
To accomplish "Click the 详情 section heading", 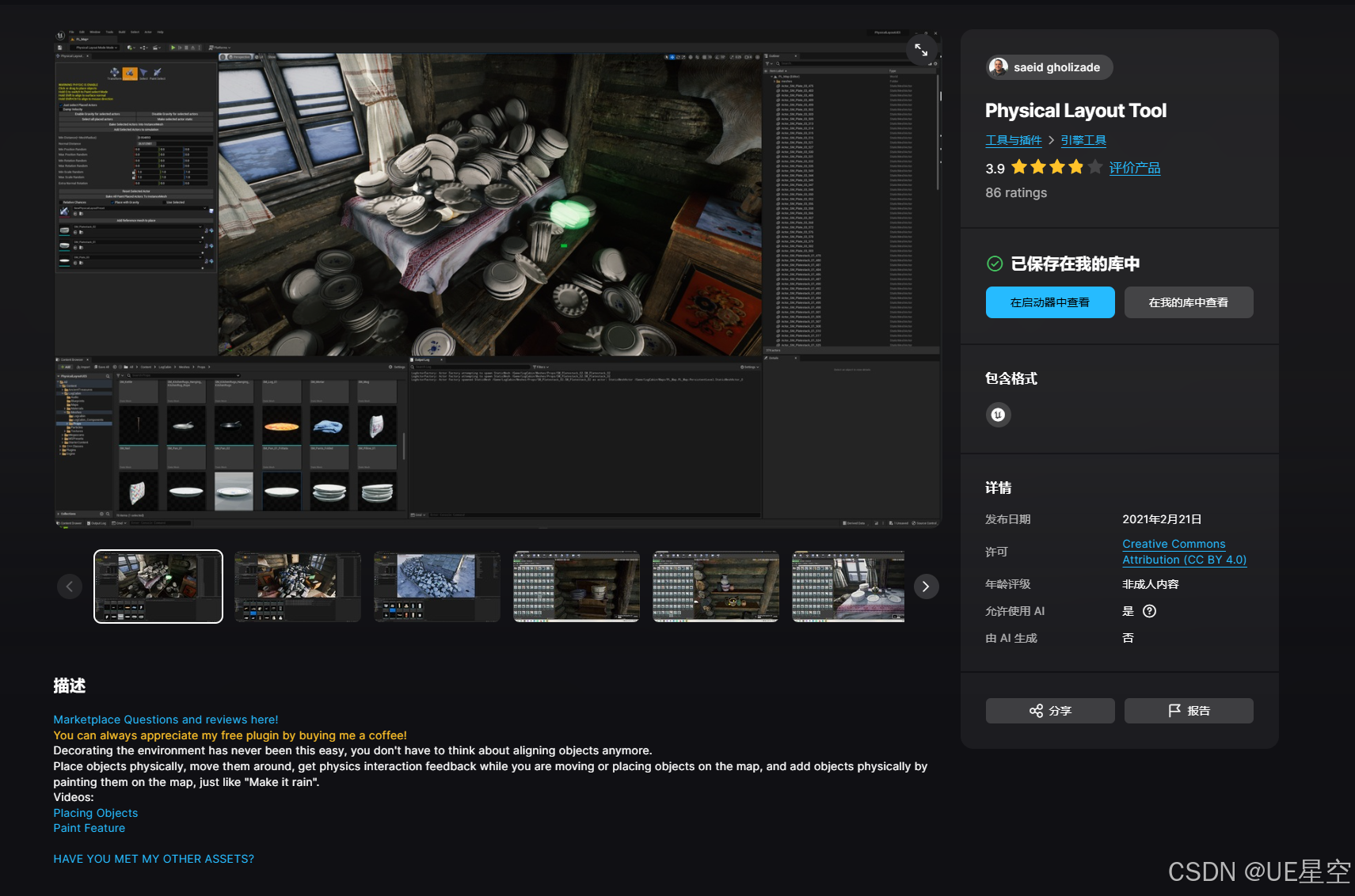I will pyautogui.click(x=999, y=488).
